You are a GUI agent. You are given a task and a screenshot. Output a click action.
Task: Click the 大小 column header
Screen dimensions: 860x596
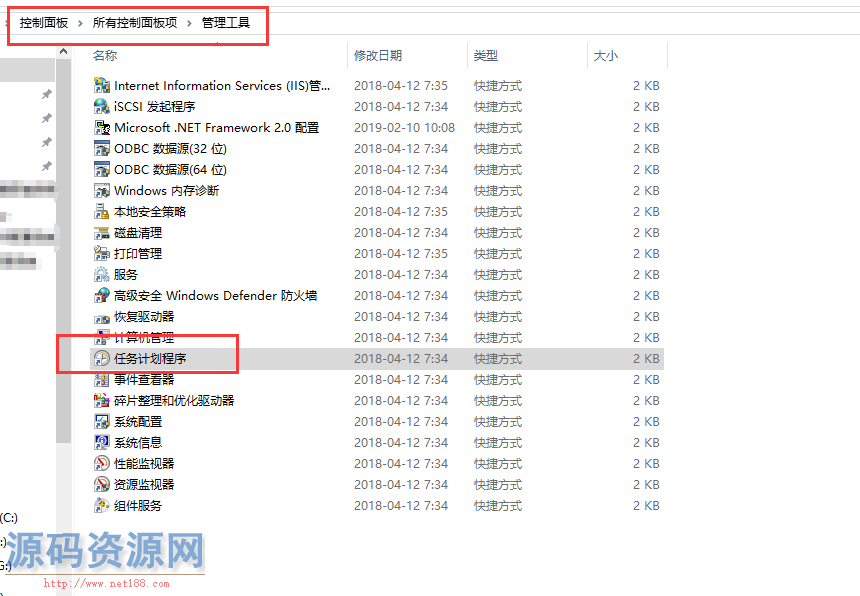point(606,56)
